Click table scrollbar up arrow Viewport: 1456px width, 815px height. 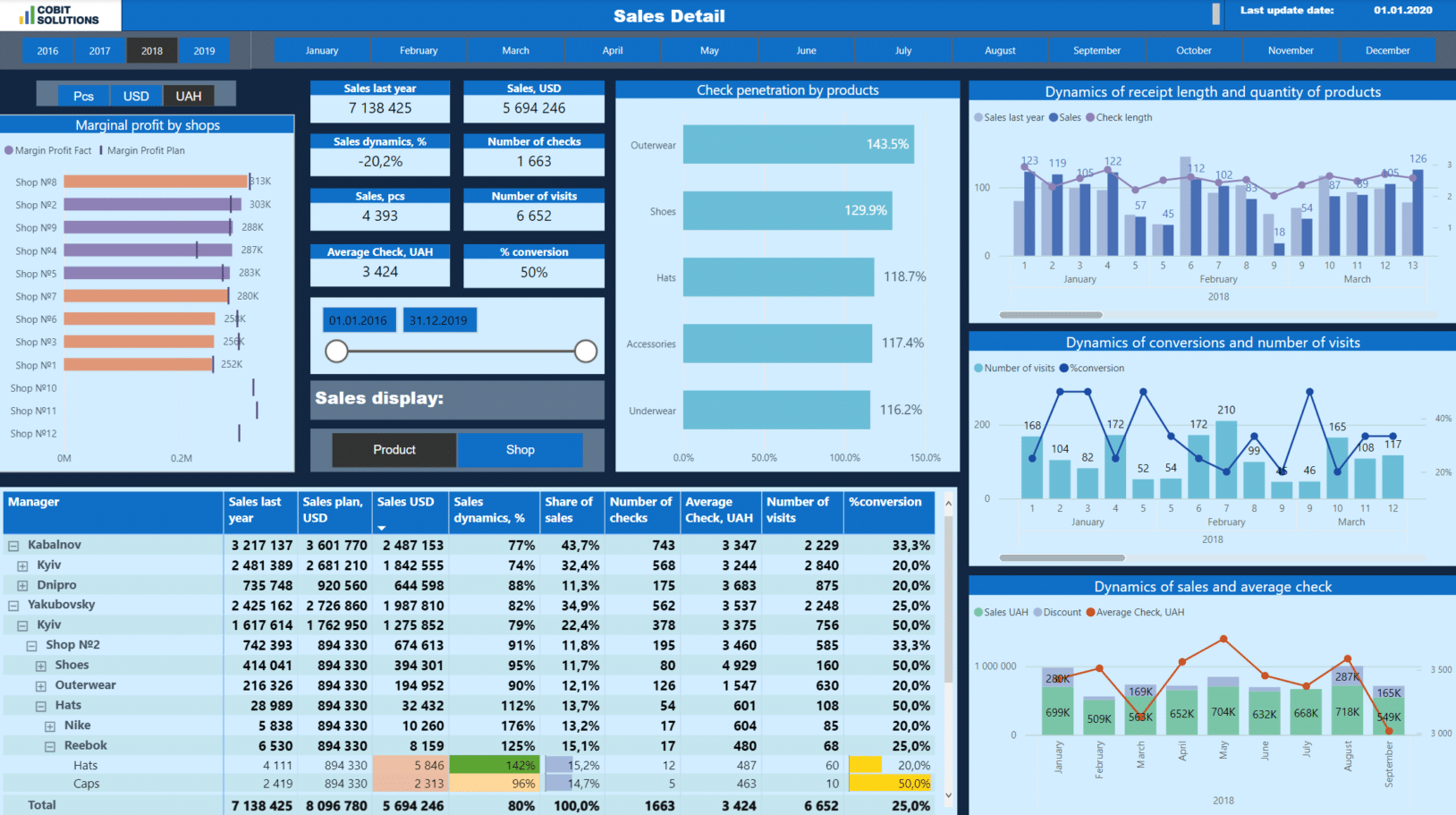pyautogui.click(x=948, y=504)
